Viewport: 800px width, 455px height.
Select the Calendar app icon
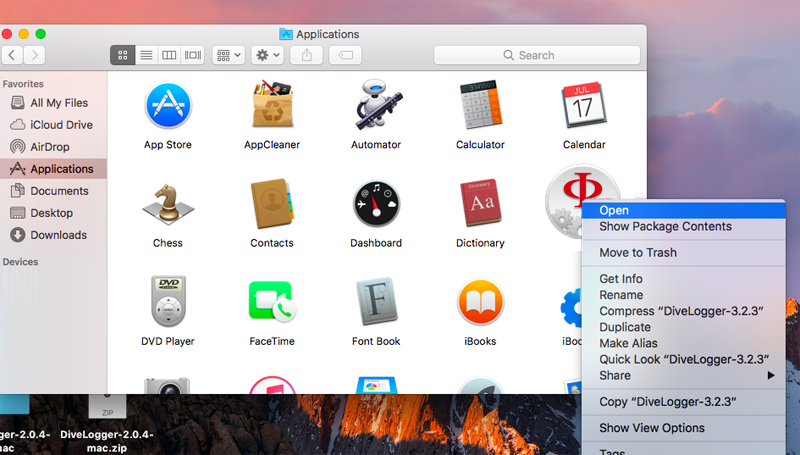click(584, 105)
